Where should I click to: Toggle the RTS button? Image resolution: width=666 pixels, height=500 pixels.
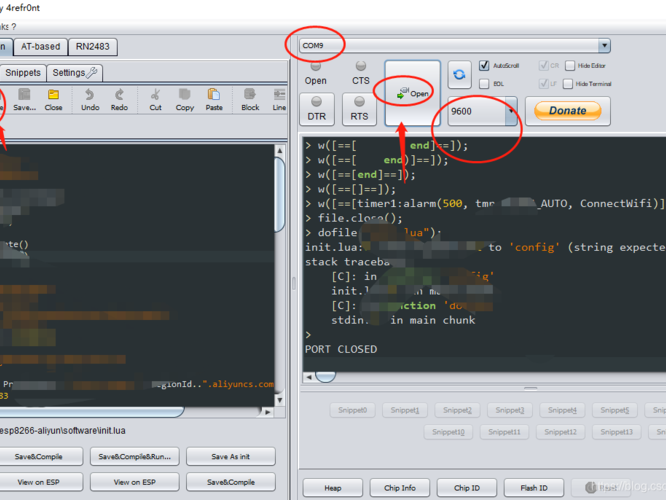point(359,109)
